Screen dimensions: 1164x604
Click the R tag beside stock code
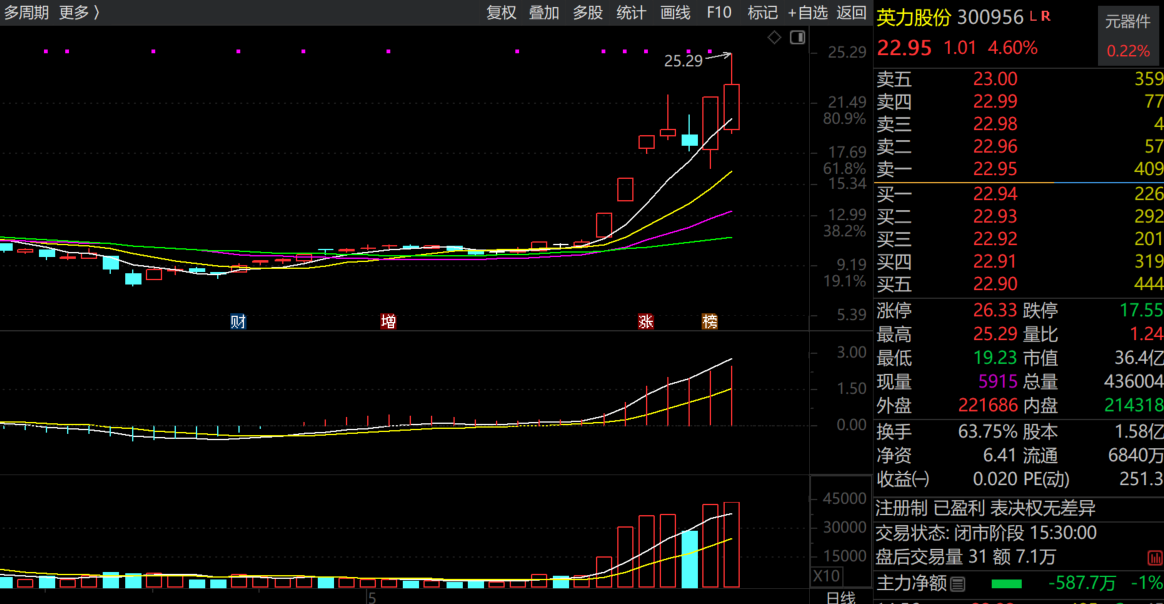1045,16
